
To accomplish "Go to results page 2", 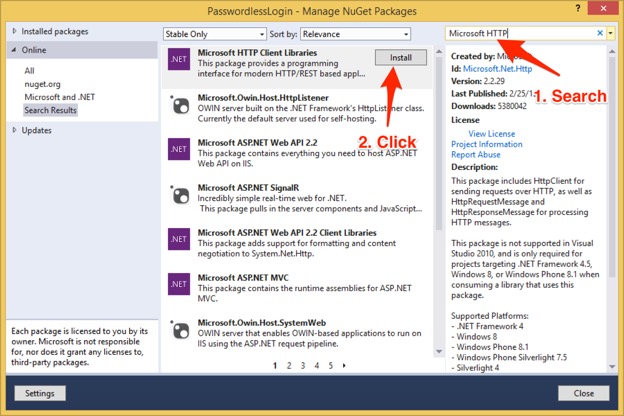I will [x=289, y=365].
